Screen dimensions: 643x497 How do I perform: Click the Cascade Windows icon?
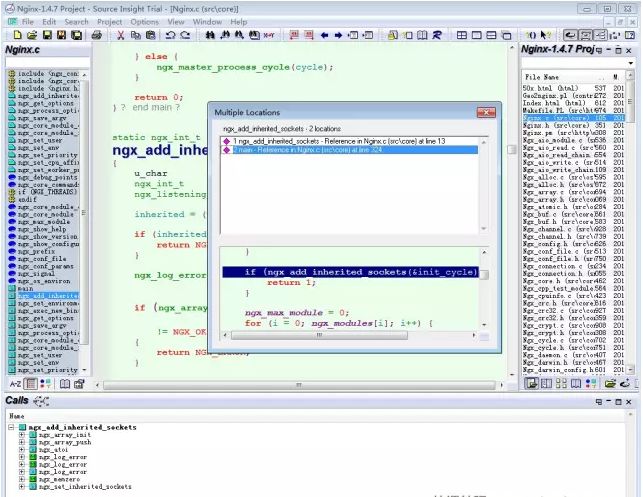pos(507,35)
